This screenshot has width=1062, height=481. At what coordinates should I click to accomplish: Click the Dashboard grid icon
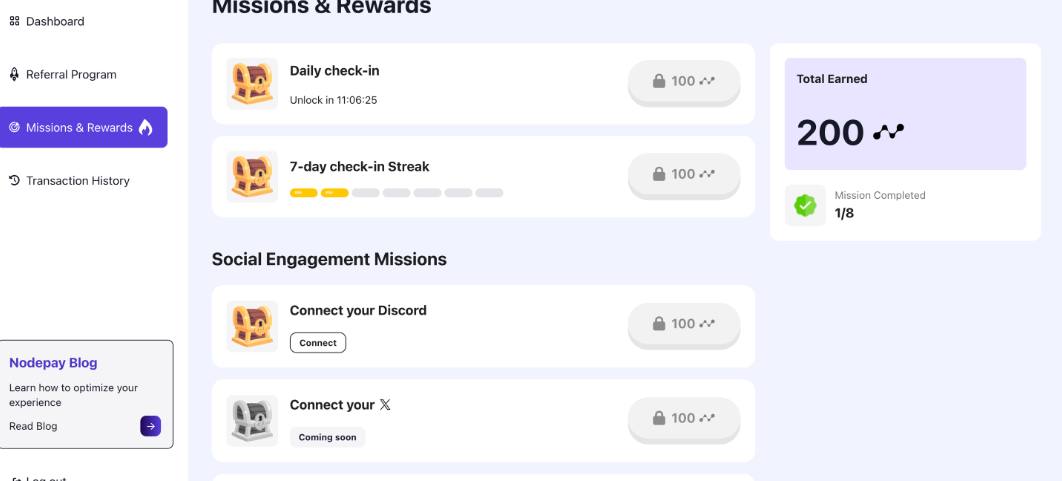click(14, 22)
